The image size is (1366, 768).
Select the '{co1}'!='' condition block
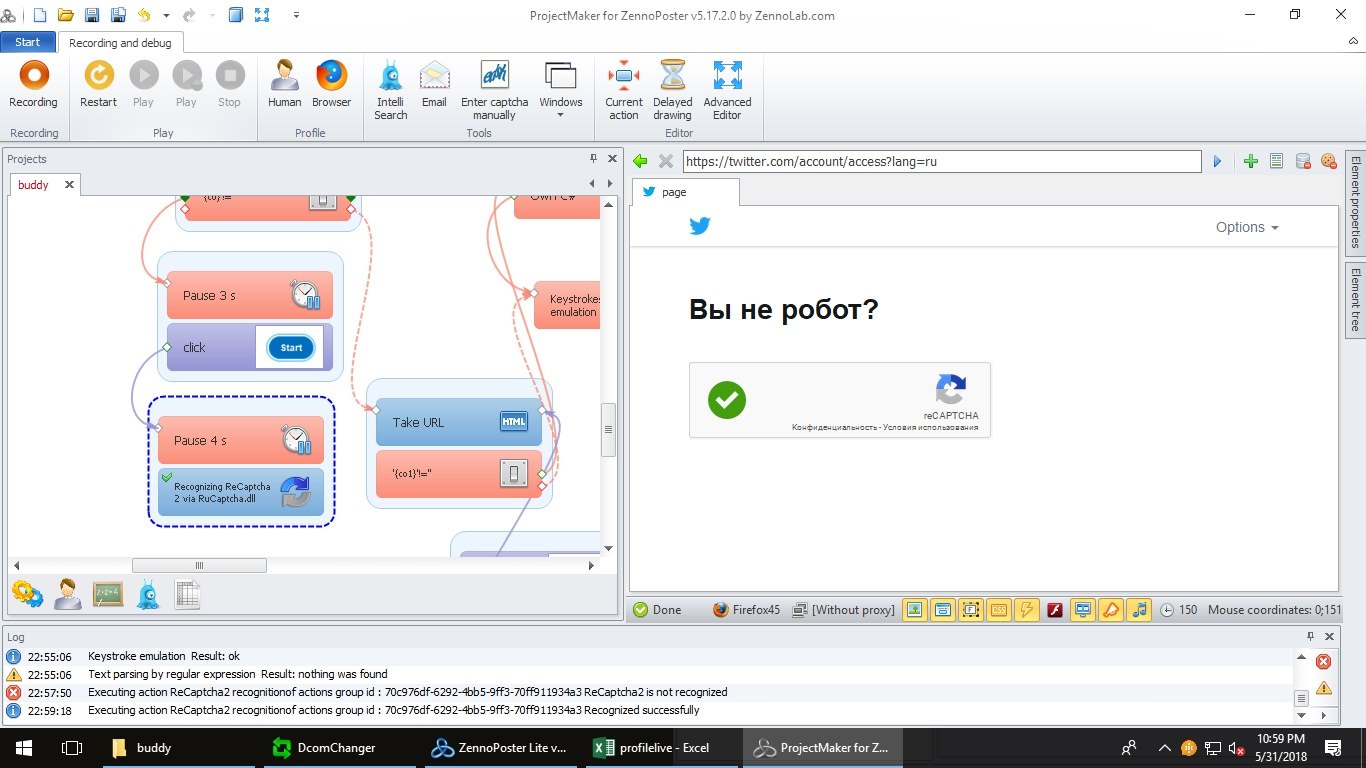pos(458,474)
